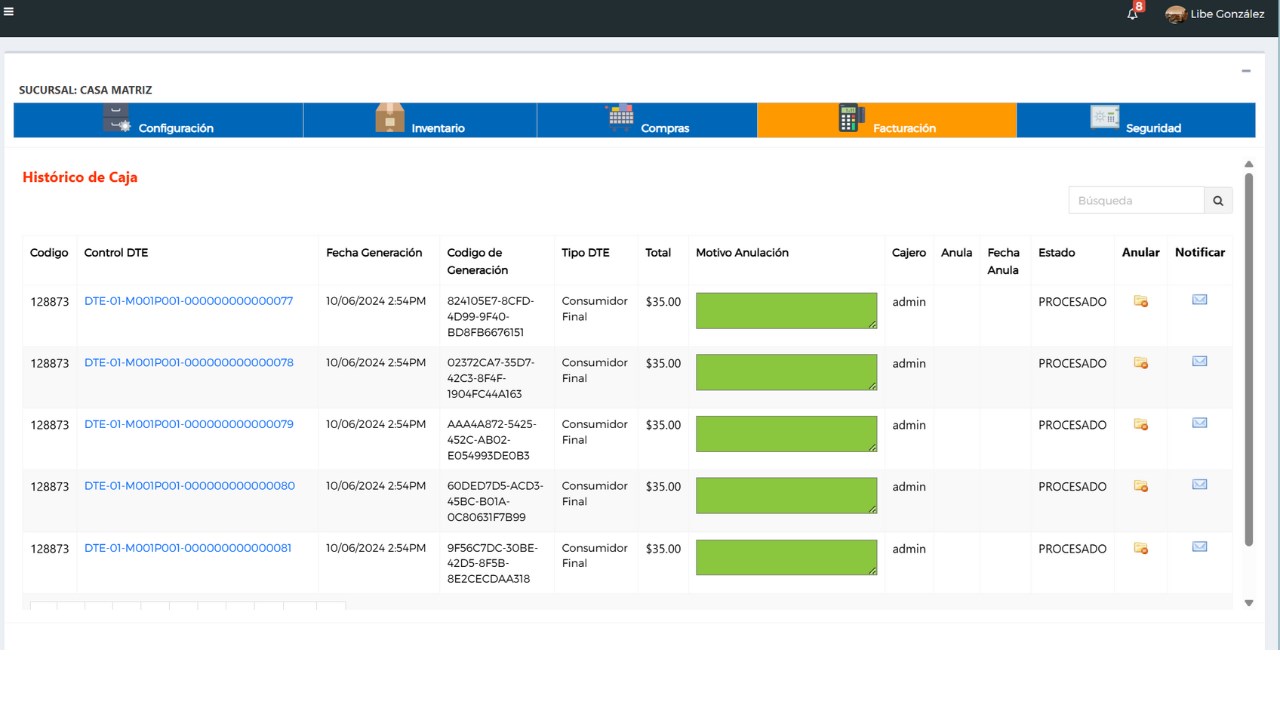The width and height of the screenshot is (1280, 720).
Task: Click the Estado column header
Action: [x=1056, y=253]
